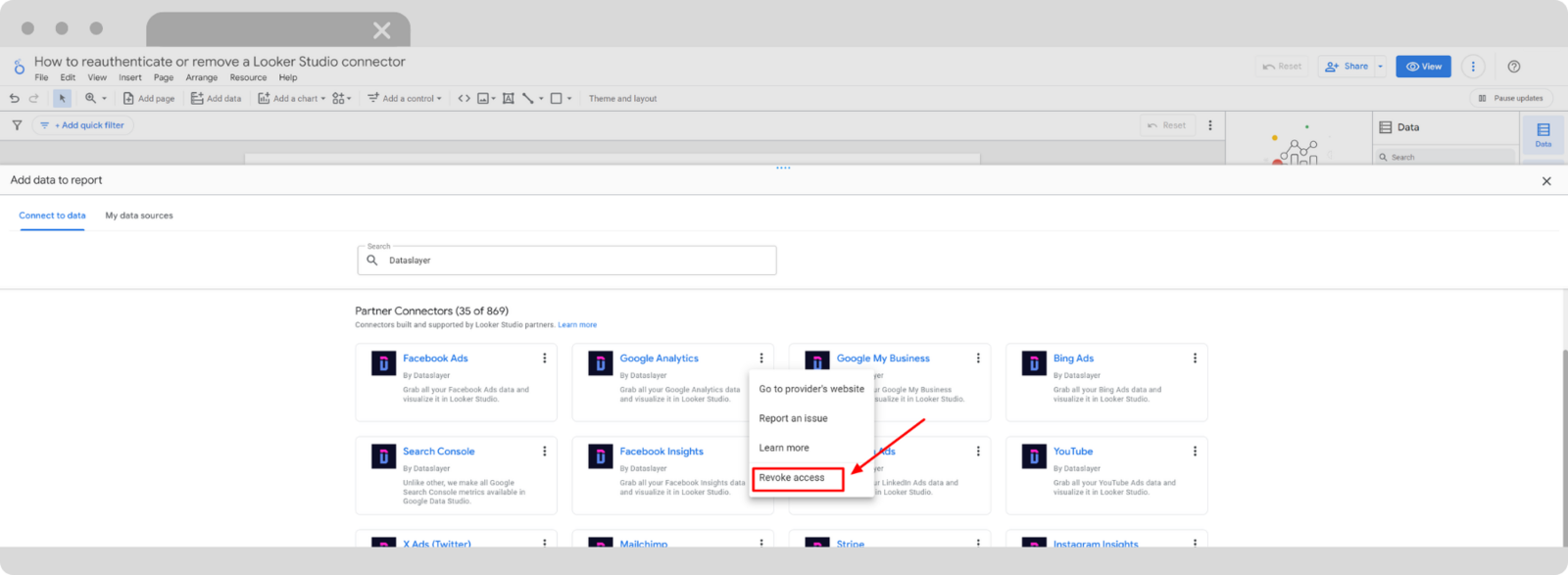The image size is (1568, 575).
Task: Open Search Console card options menu
Action: click(x=545, y=452)
